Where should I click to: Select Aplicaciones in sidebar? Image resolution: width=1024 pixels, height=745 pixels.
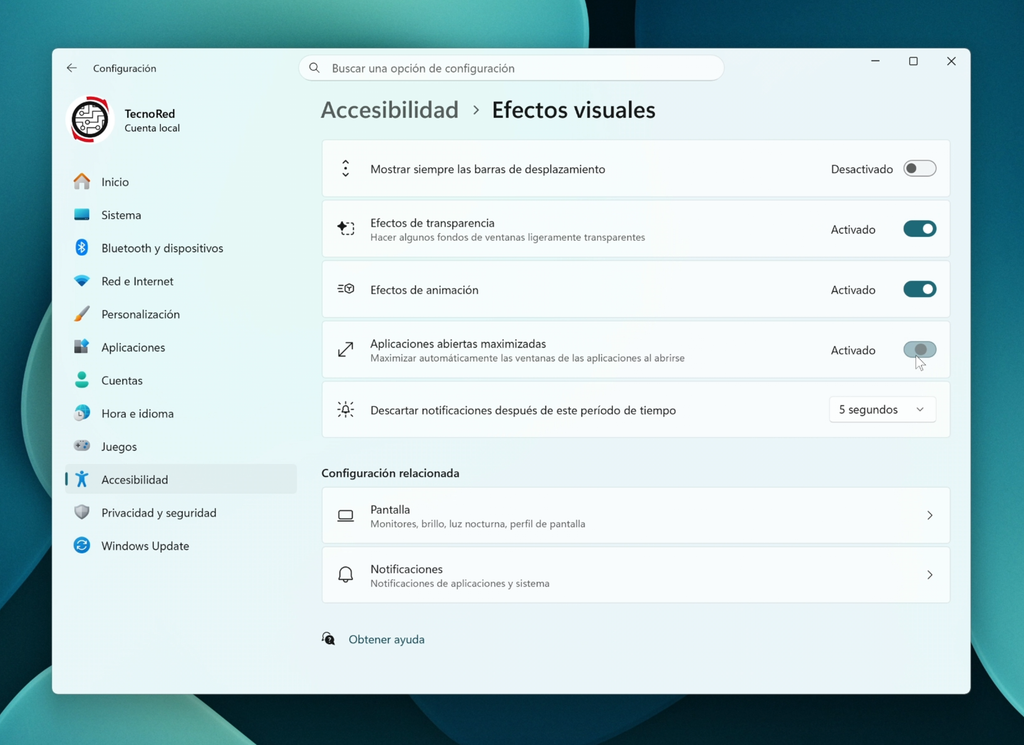[x=181, y=347]
